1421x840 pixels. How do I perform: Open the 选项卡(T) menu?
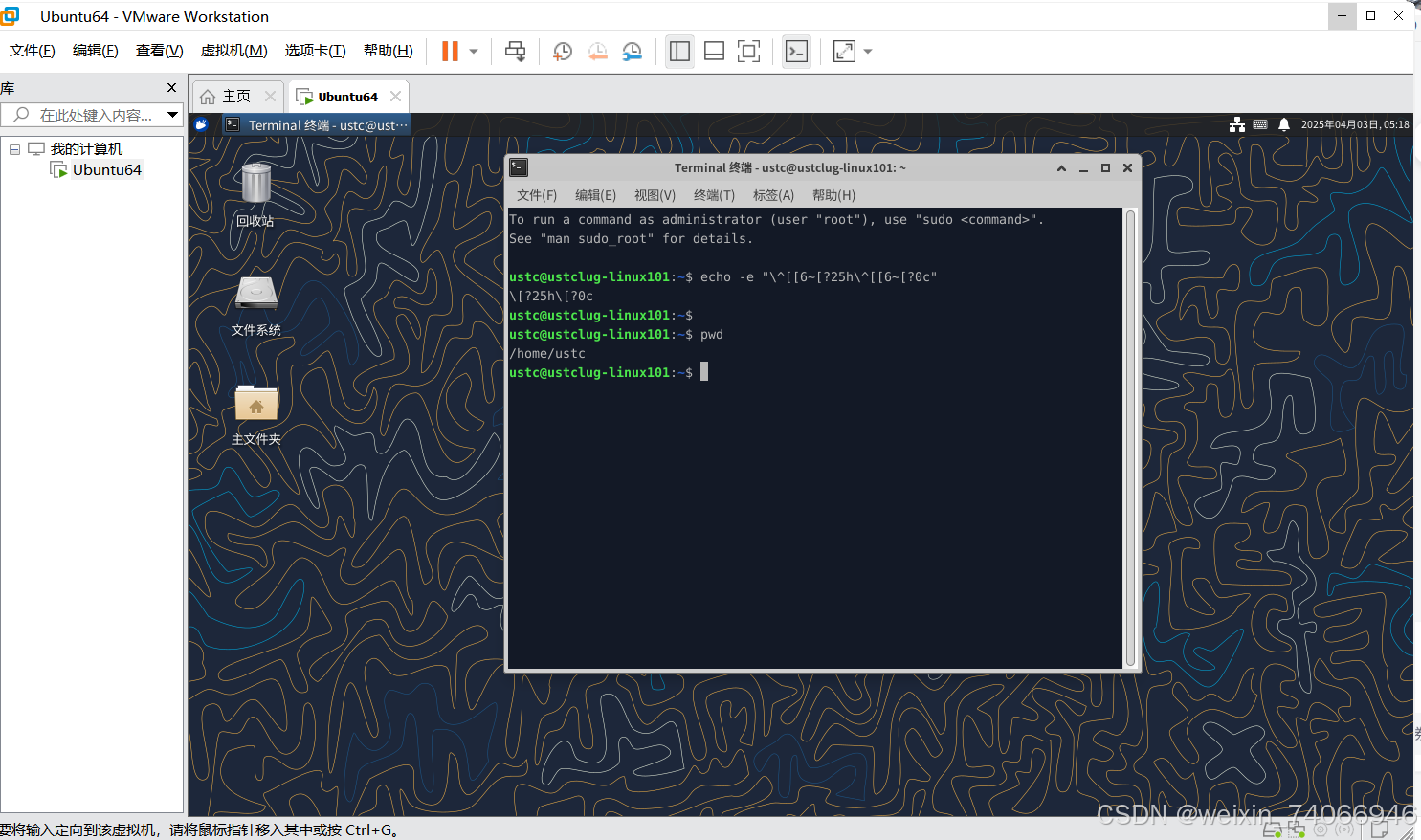pos(315,51)
